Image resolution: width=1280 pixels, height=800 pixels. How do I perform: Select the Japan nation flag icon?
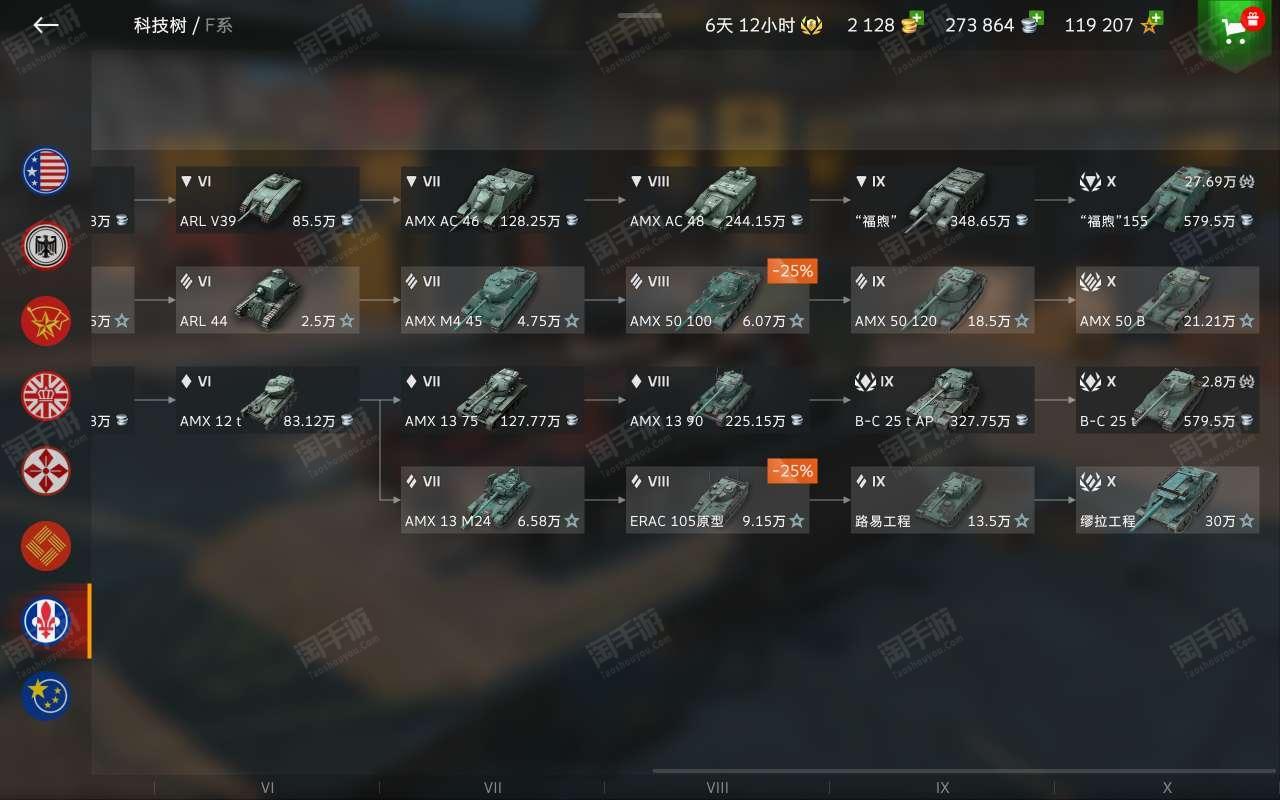point(46,471)
